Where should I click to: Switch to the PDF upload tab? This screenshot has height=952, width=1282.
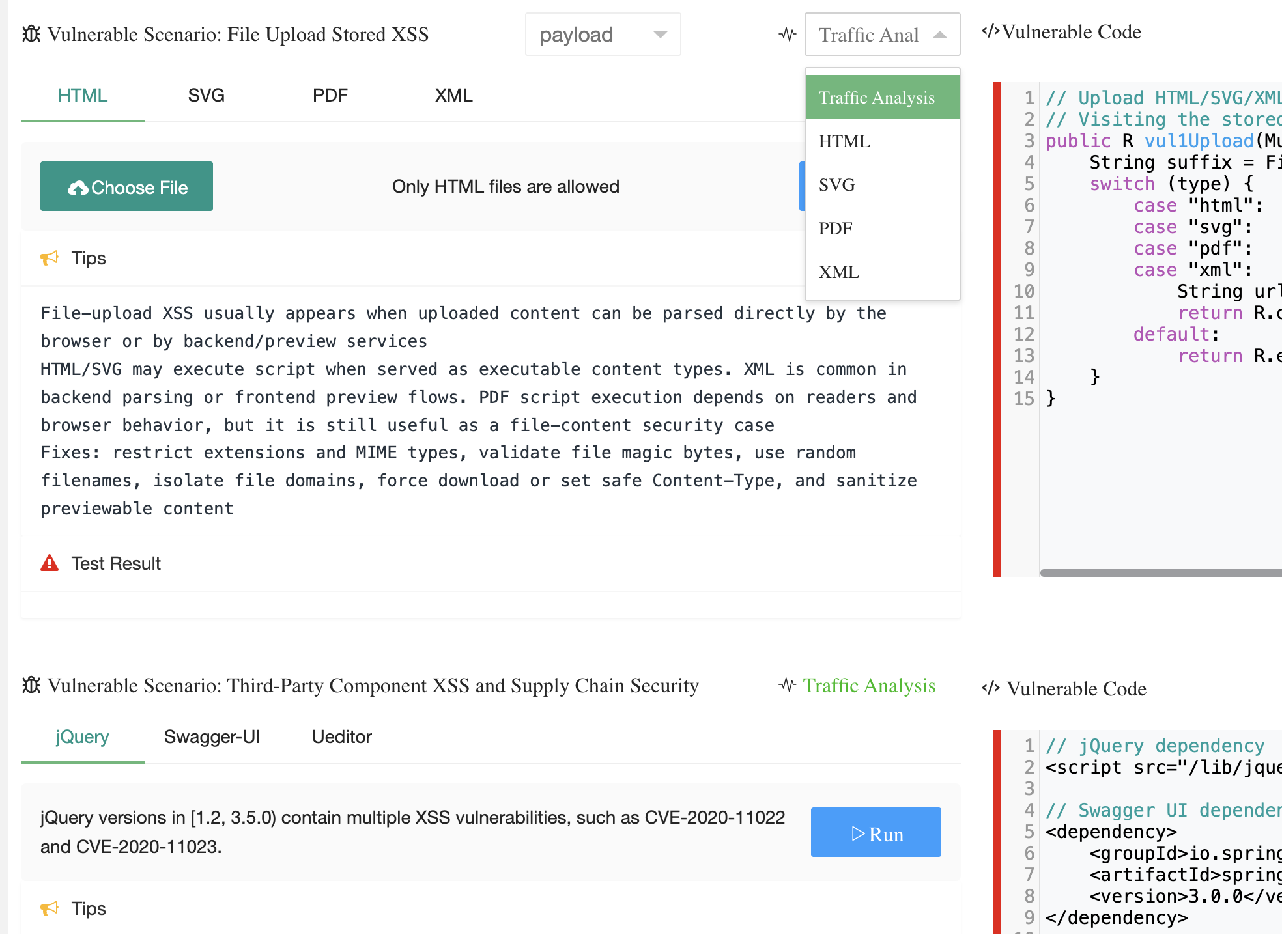(330, 96)
